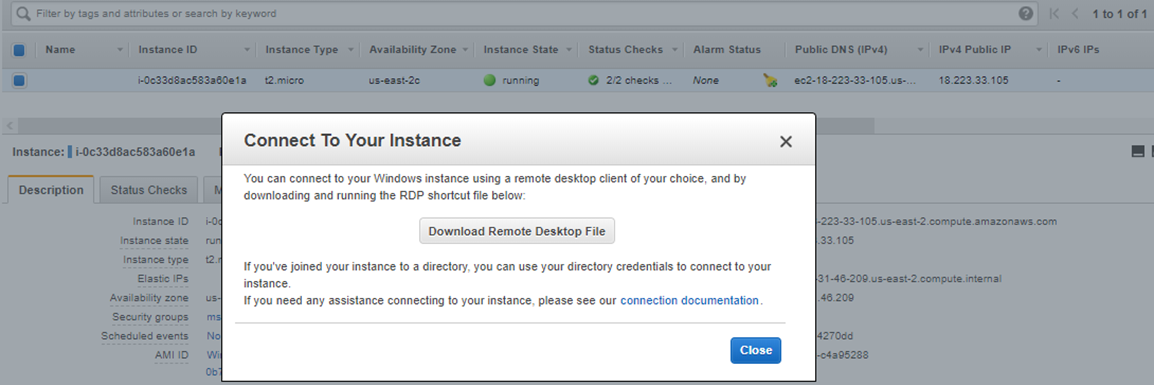Click Download Remote Desktop File button
1154x385 pixels.
point(517,231)
